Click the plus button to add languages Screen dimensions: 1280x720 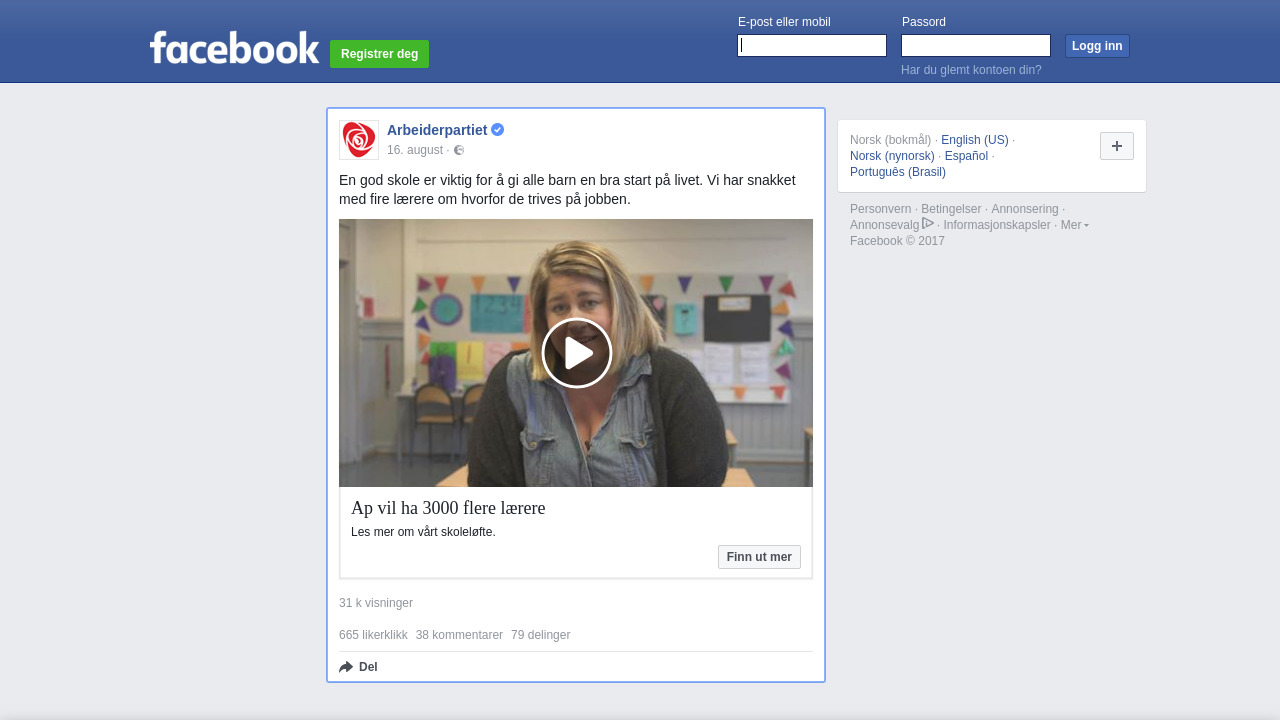[x=1117, y=146]
